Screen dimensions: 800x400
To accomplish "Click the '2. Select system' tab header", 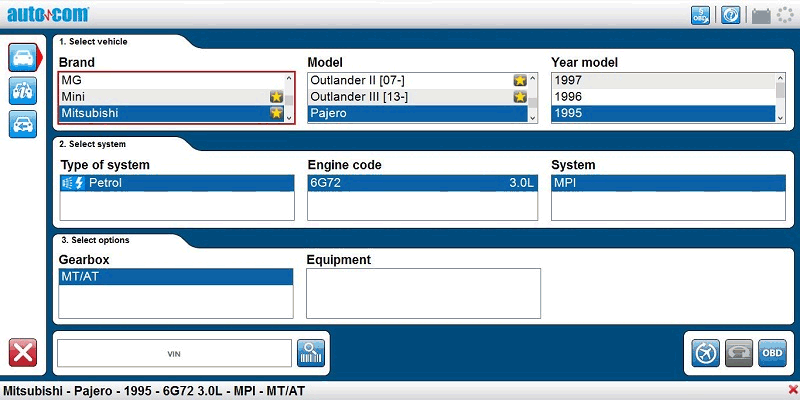I will point(92,144).
